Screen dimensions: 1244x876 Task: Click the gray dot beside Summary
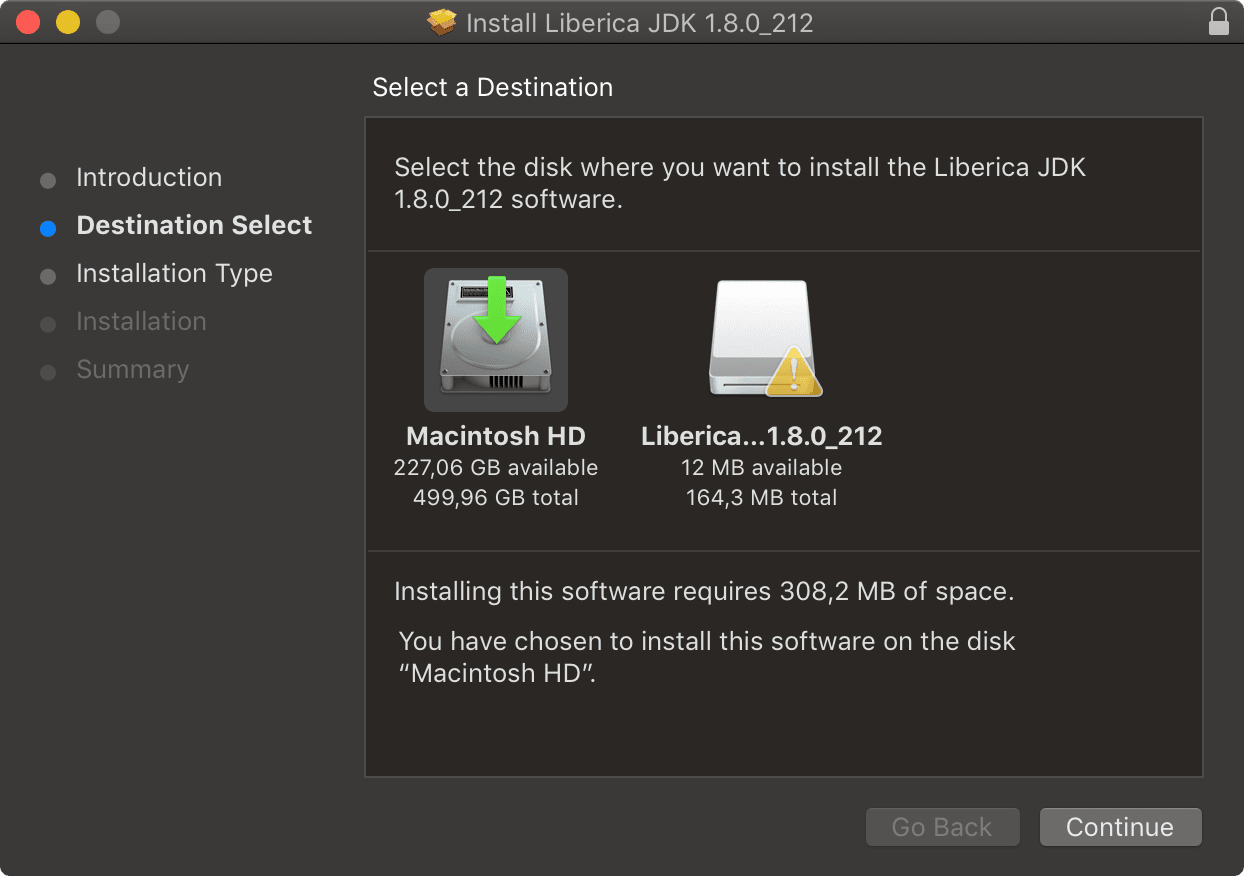47,372
